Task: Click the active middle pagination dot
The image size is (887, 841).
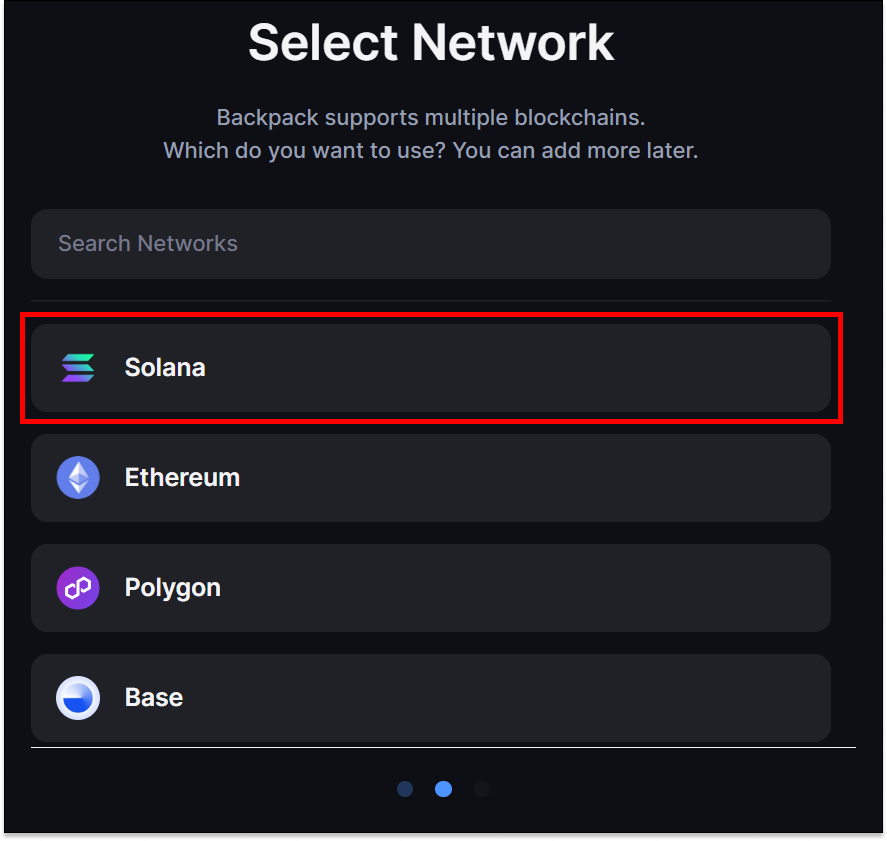Action: (443, 789)
